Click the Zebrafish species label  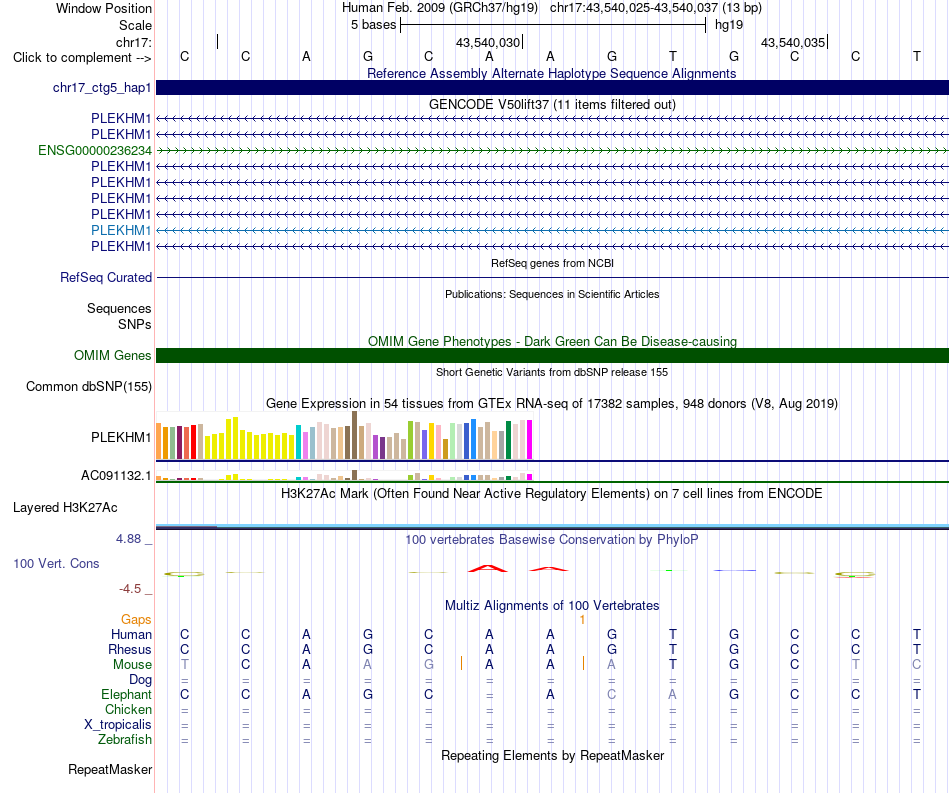125,740
